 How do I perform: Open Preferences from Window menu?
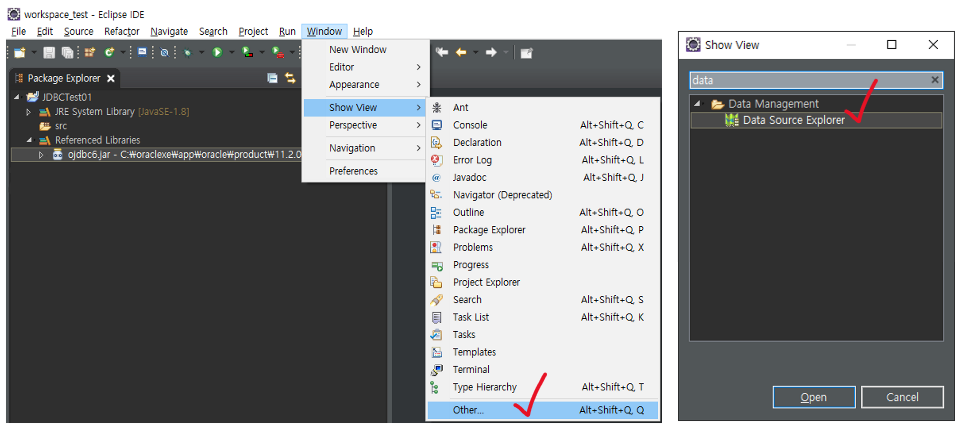click(x=365, y=171)
